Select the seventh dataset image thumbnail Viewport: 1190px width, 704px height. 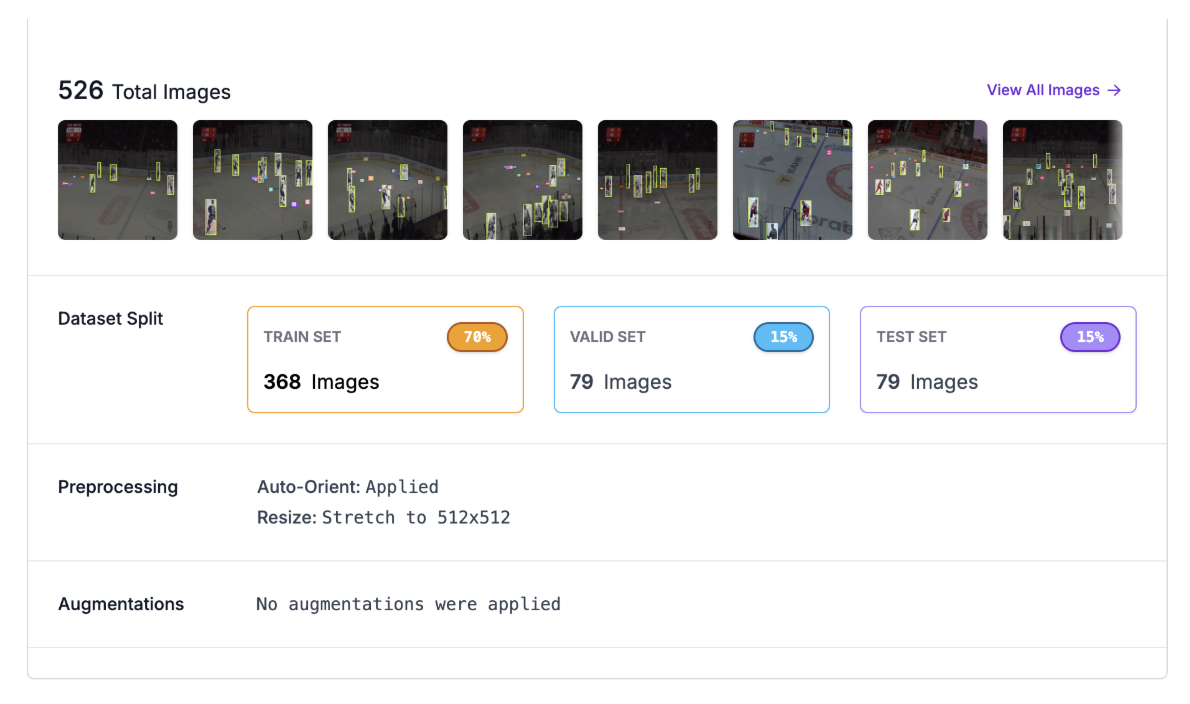pos(927,180)
